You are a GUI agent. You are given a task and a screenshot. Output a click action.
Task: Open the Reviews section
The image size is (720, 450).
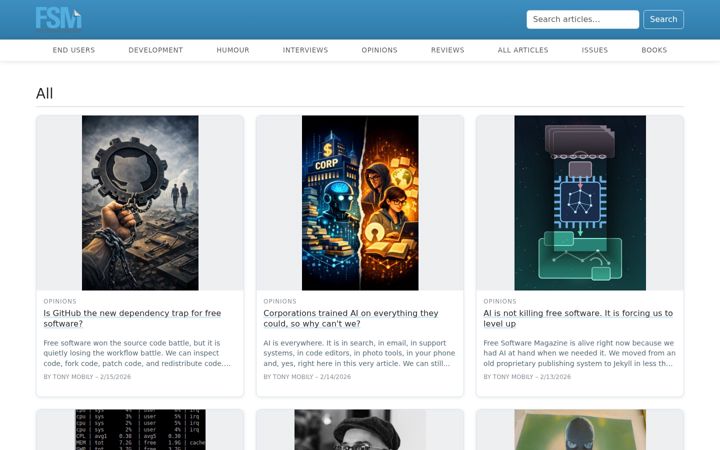tap(447, 50)
